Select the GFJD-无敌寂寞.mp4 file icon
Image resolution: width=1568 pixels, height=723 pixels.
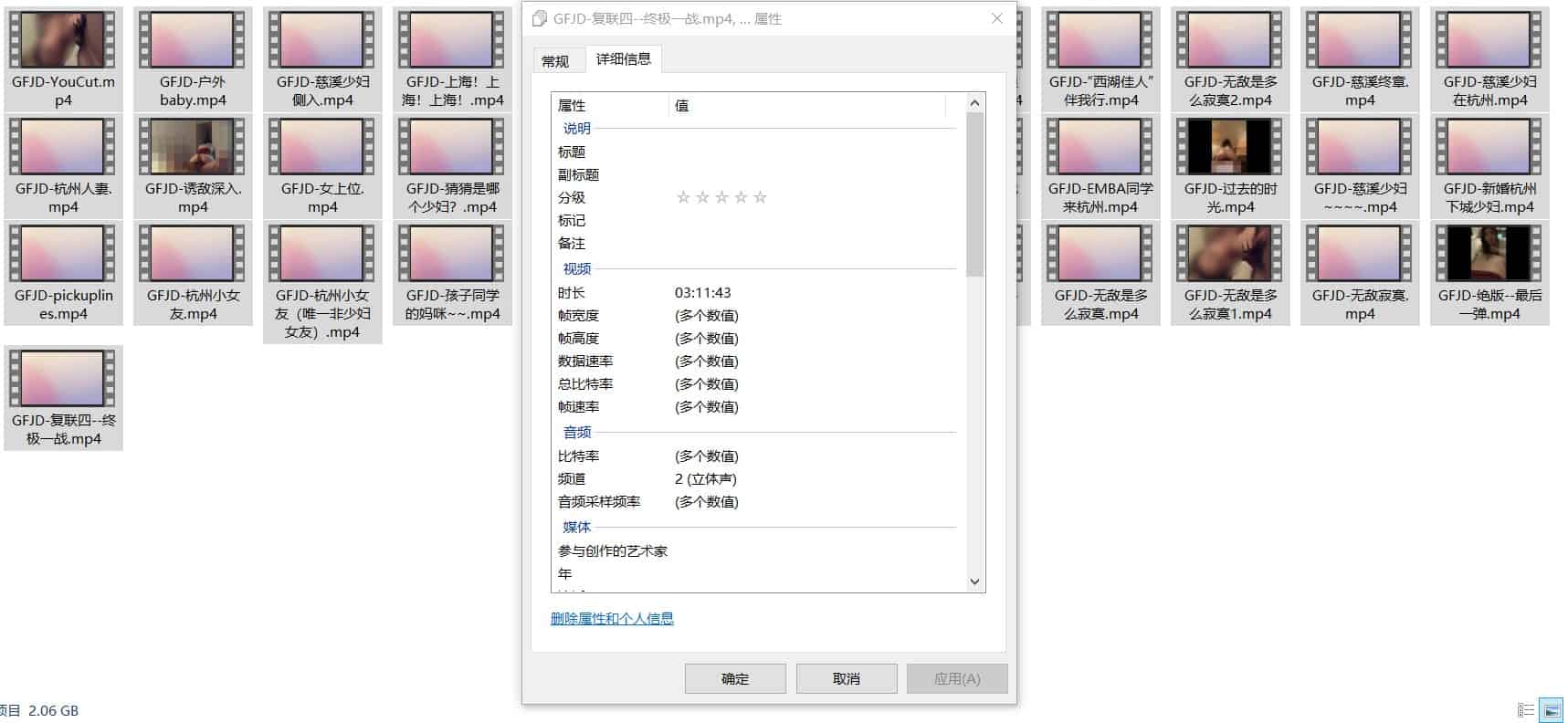pyautogui.click(x=1360, y=255)
